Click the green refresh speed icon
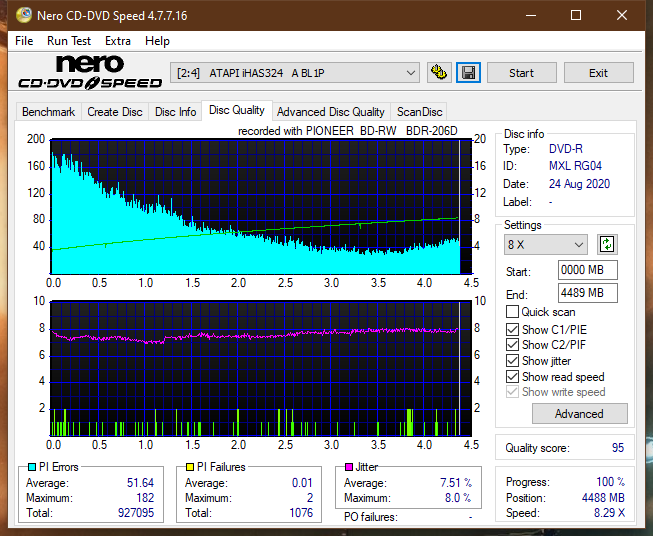The image size is (653, 536). click(607, 244)
